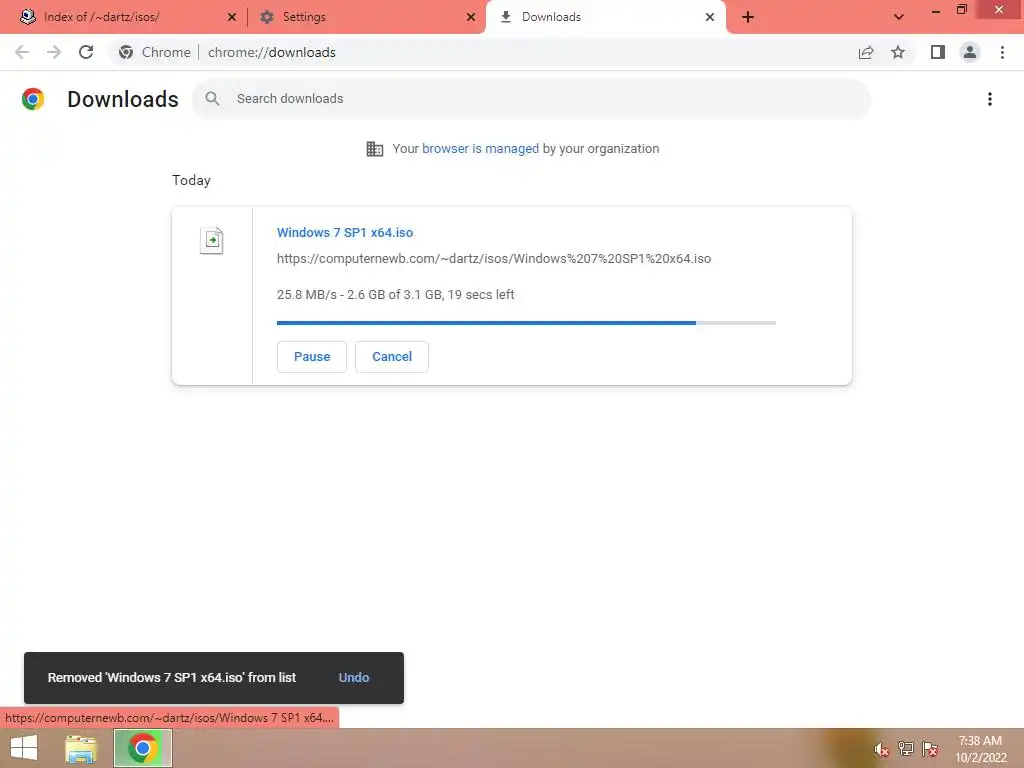Share this page via share icon
Image resolution: width=1024 pixels, height=768 pixels.
point(866,52)
